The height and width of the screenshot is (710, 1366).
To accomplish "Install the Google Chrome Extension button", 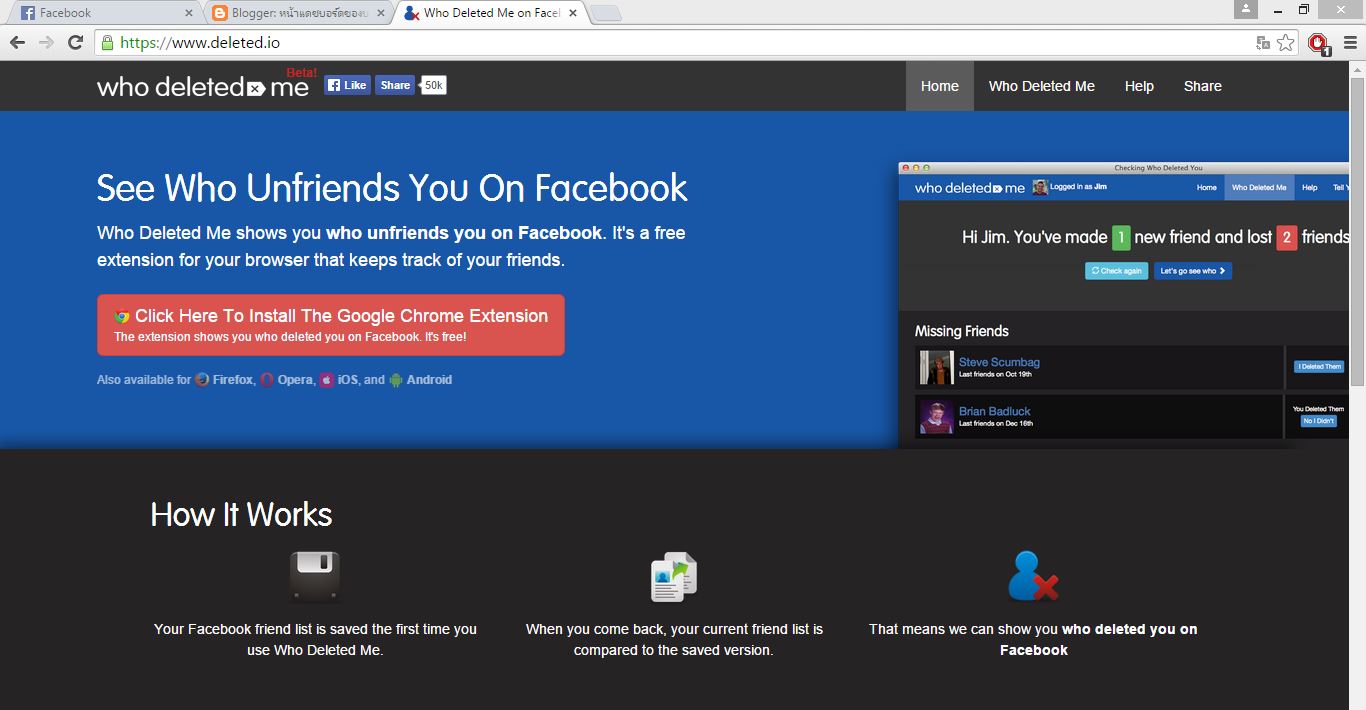I will 331,325.
